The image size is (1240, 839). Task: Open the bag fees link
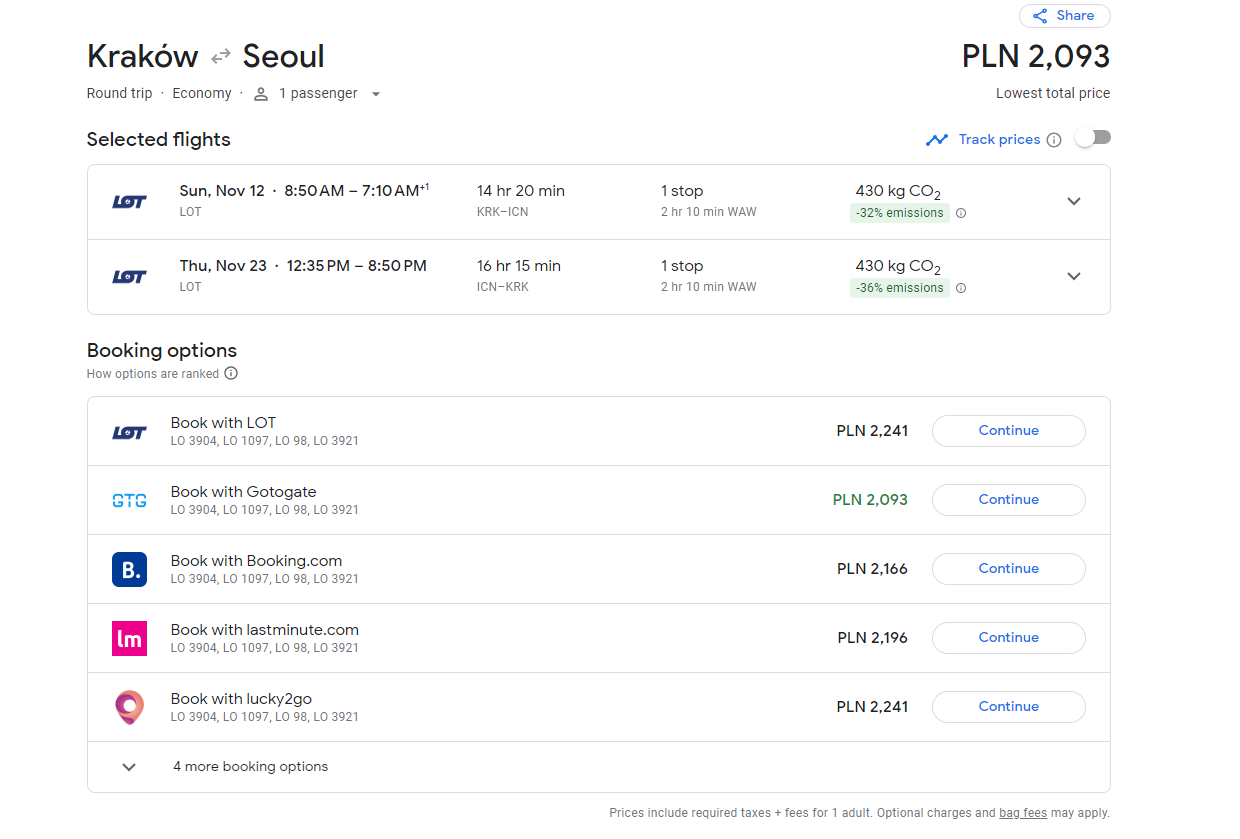(1023, 813)
